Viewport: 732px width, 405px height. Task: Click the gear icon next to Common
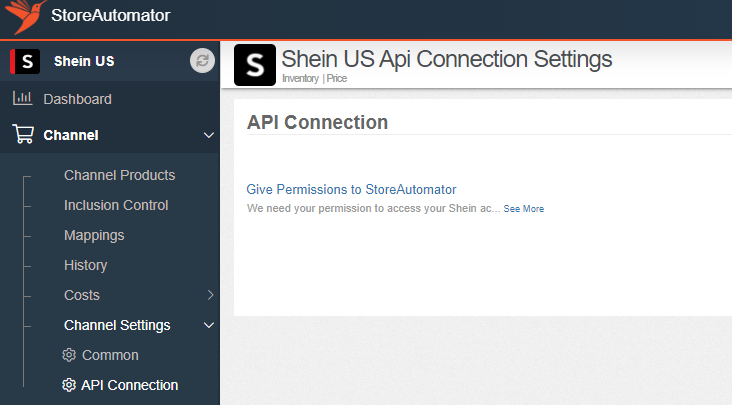69,355
